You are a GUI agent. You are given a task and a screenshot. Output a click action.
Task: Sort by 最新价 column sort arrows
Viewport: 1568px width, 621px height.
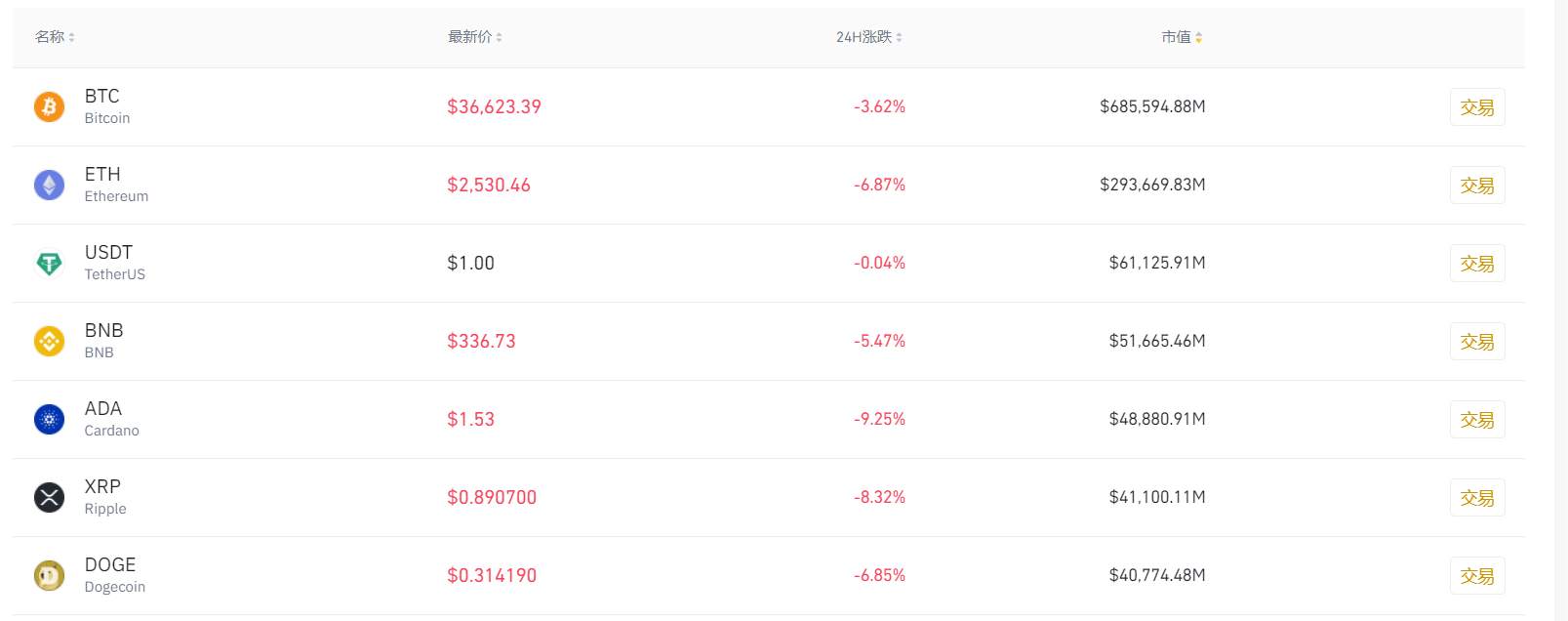499,37
